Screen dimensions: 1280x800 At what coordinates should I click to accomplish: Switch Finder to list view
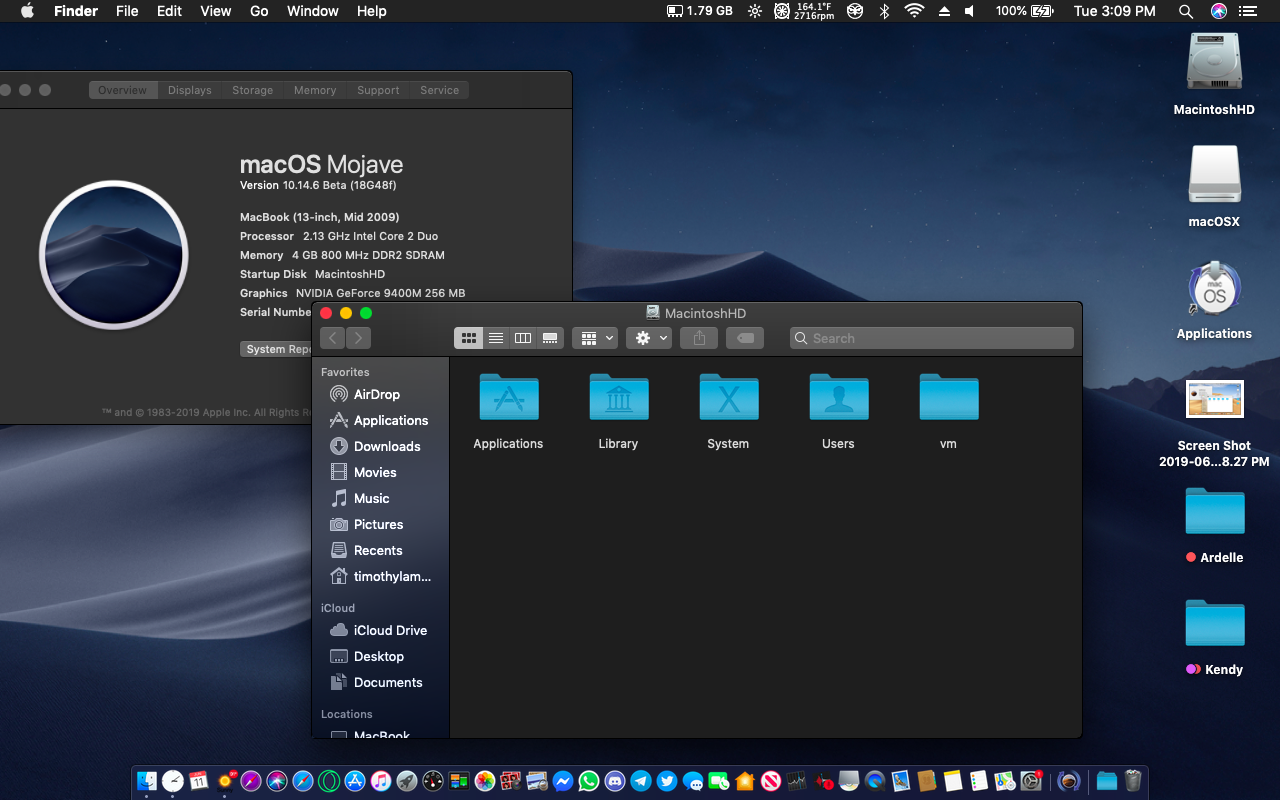[x=496, y=338]
